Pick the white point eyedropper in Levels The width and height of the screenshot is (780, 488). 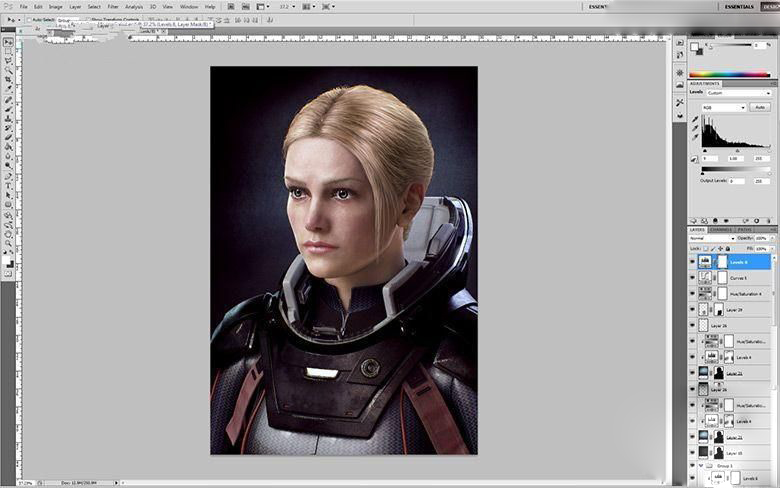click(695, 137)
